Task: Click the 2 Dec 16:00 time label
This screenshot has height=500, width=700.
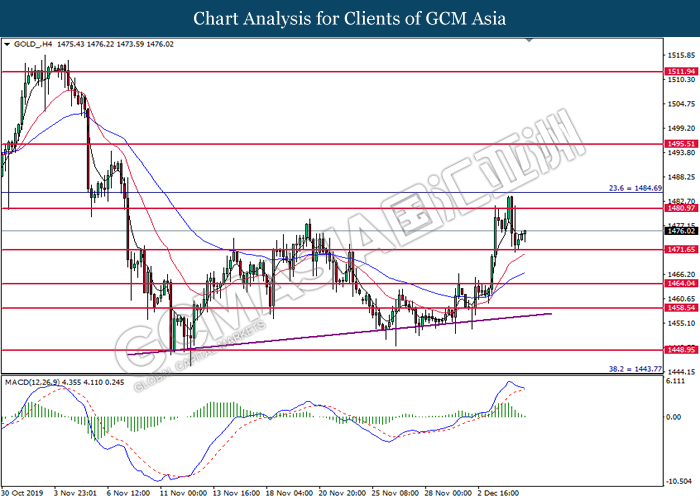Action: 500,493
